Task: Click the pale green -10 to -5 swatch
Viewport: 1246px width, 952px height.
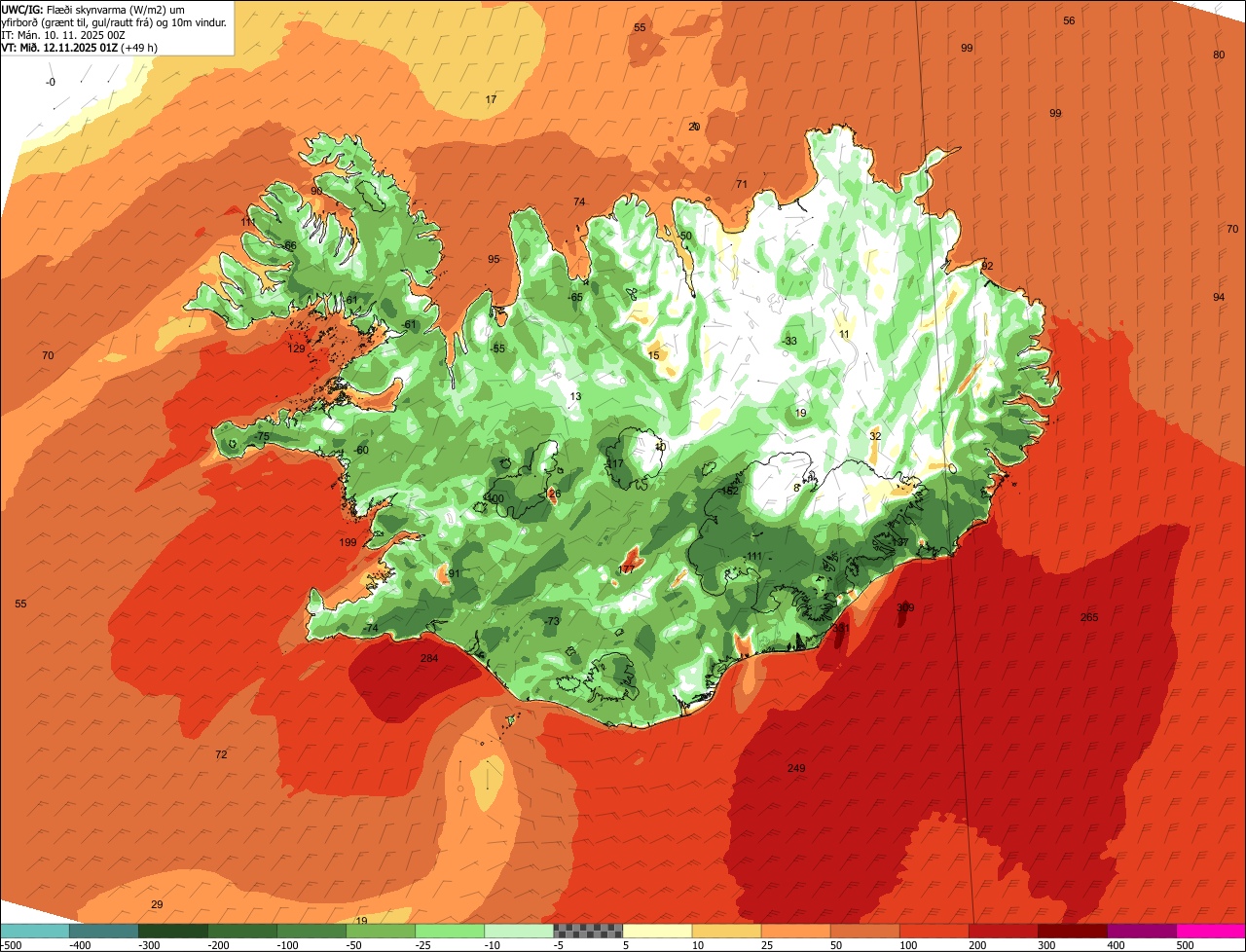Action: 519,931
